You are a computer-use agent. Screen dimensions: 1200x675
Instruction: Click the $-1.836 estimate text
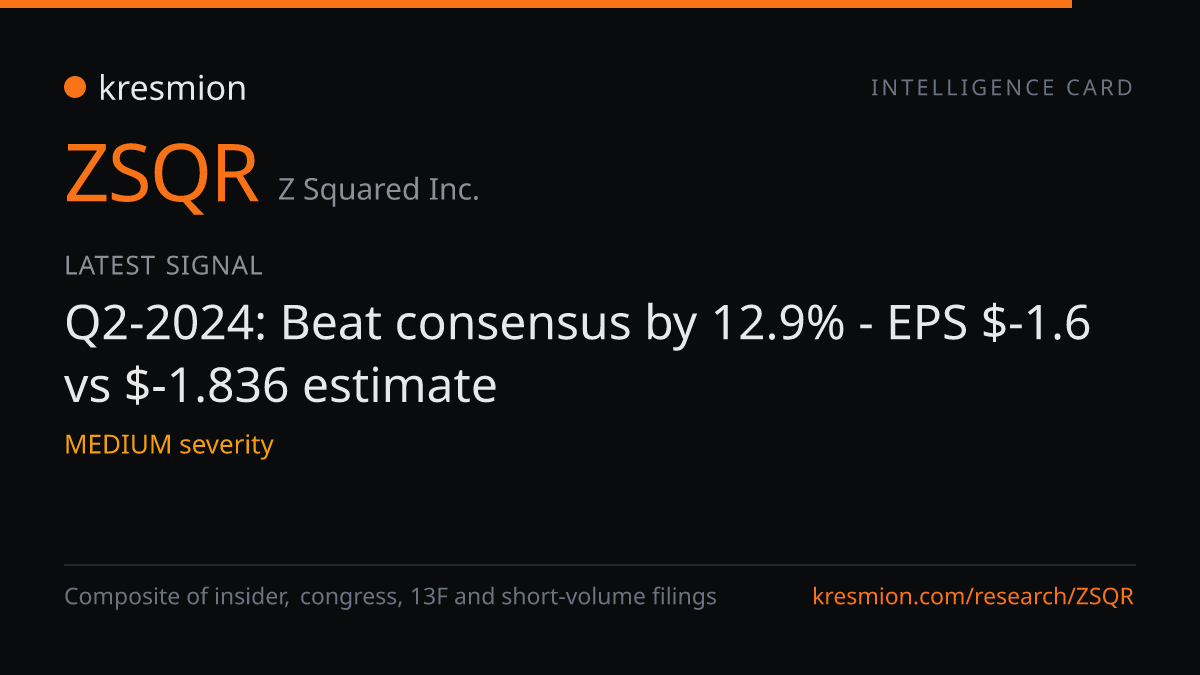click(311, 385)
